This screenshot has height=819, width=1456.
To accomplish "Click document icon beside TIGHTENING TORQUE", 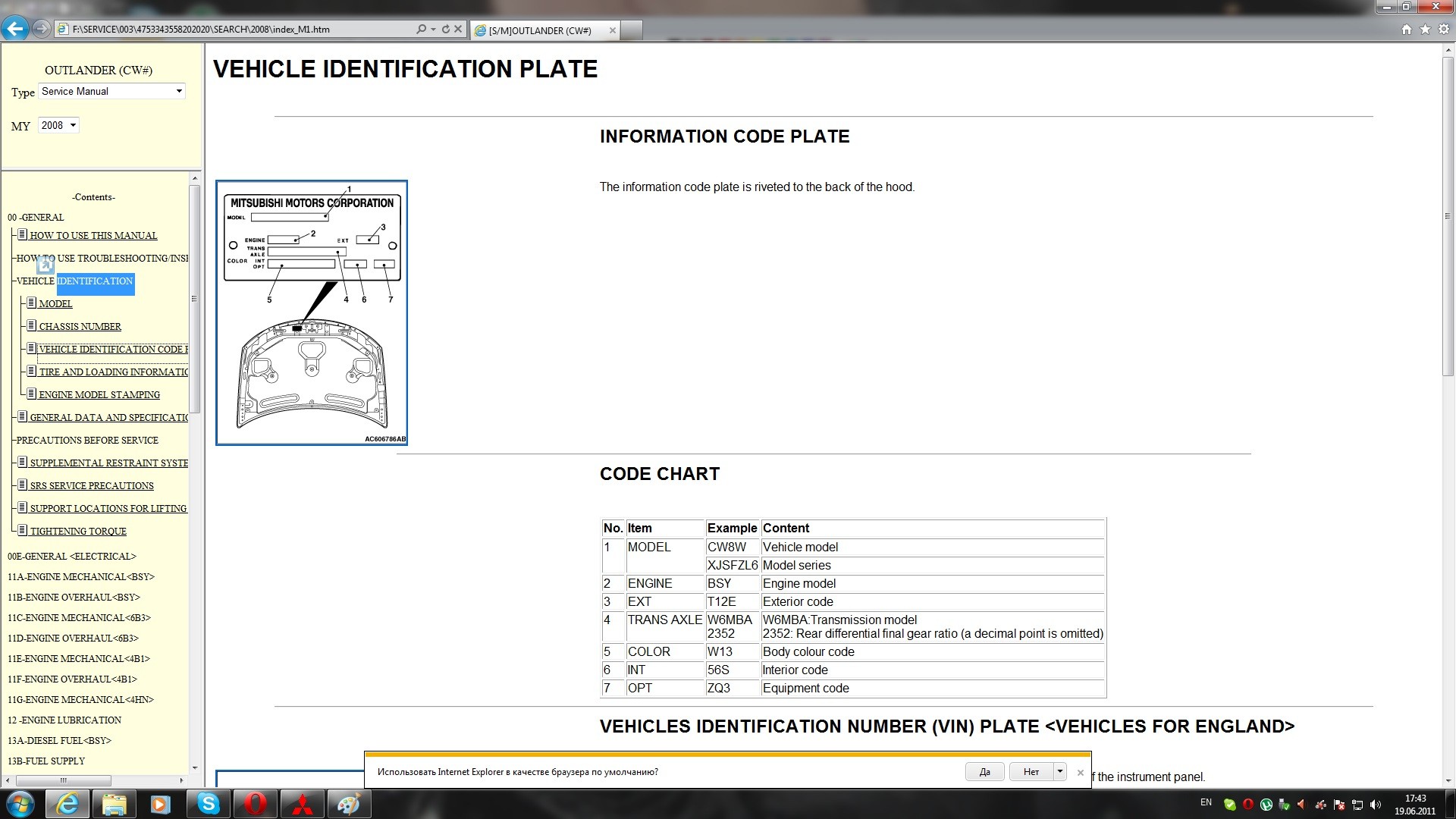I will click(x=22, y=530).
